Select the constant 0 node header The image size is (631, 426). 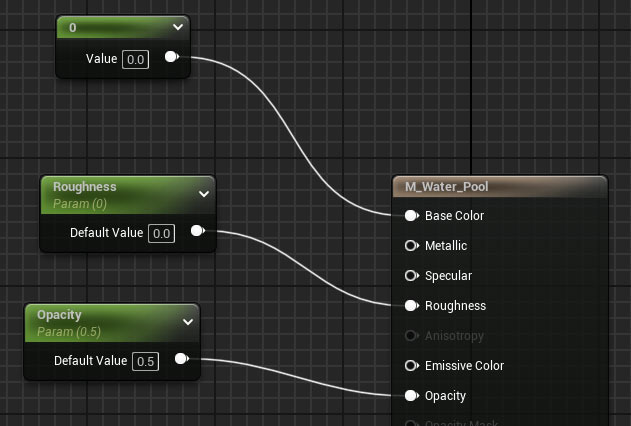tap(110, 28)
